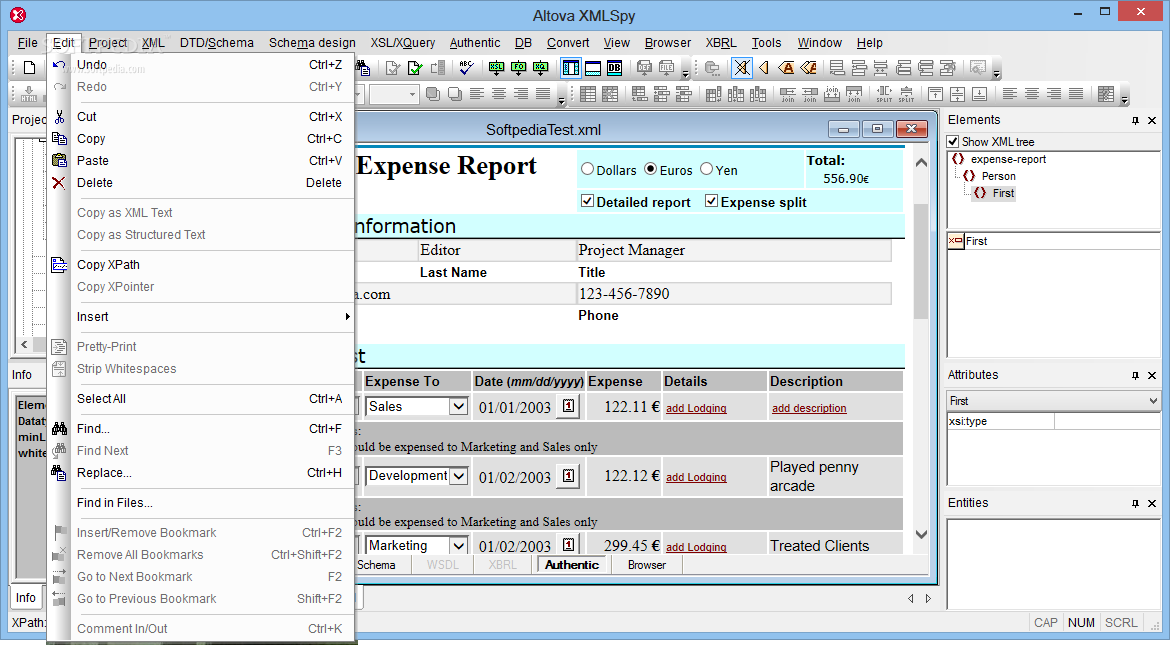1170x645 pixels.
Task: Toggle the Expense split checkbox
Action: pyautogui.click(x=712, y=202)
